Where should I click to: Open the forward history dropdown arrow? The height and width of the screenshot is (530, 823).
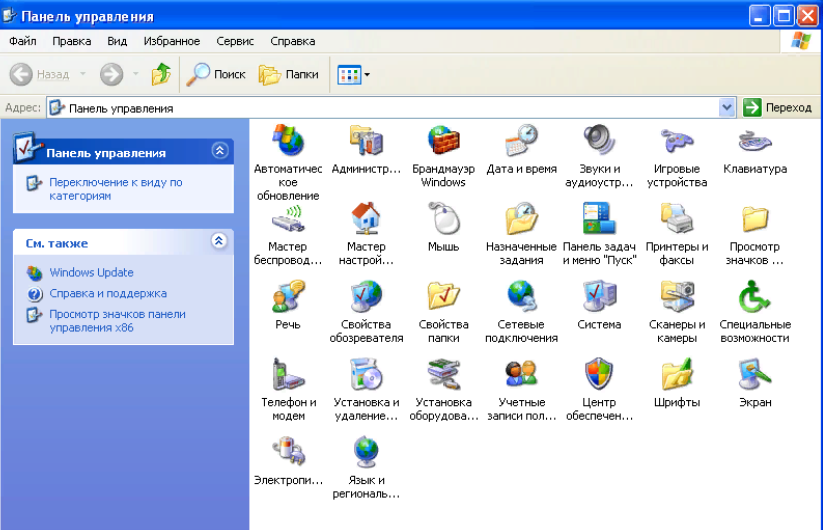tap(135, 74)
